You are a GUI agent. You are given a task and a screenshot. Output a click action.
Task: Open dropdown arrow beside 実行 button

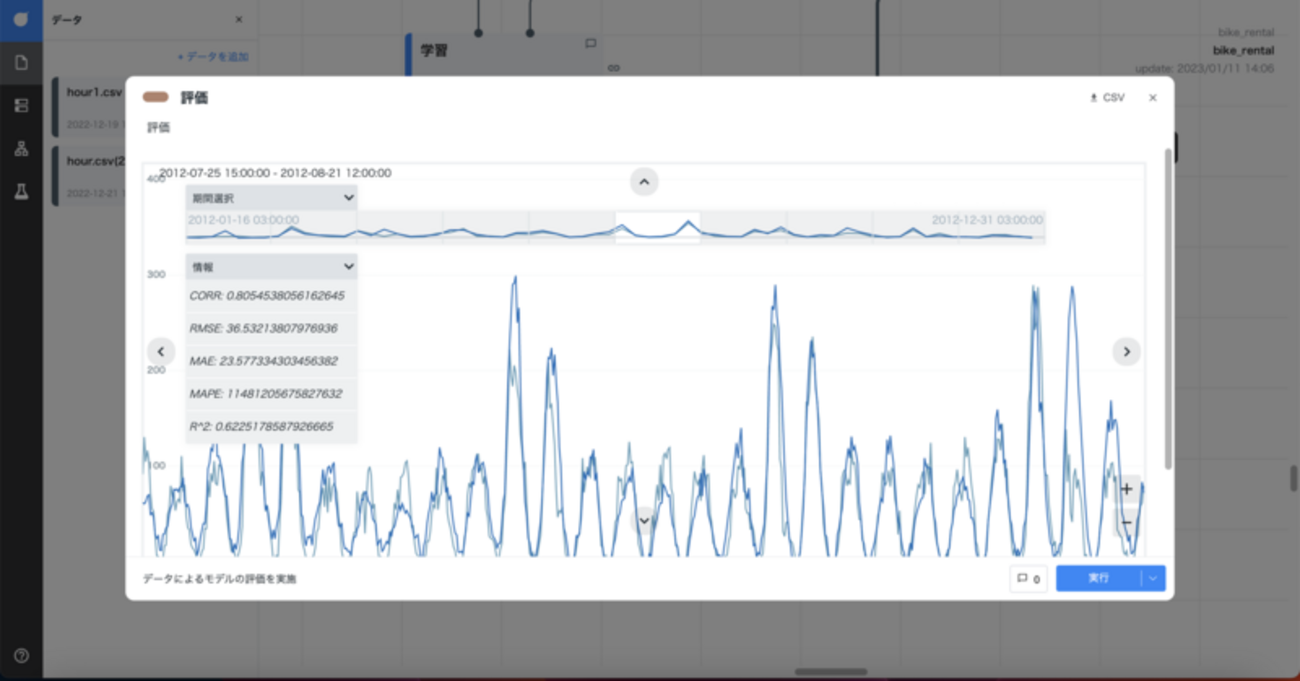point(1153,578)
